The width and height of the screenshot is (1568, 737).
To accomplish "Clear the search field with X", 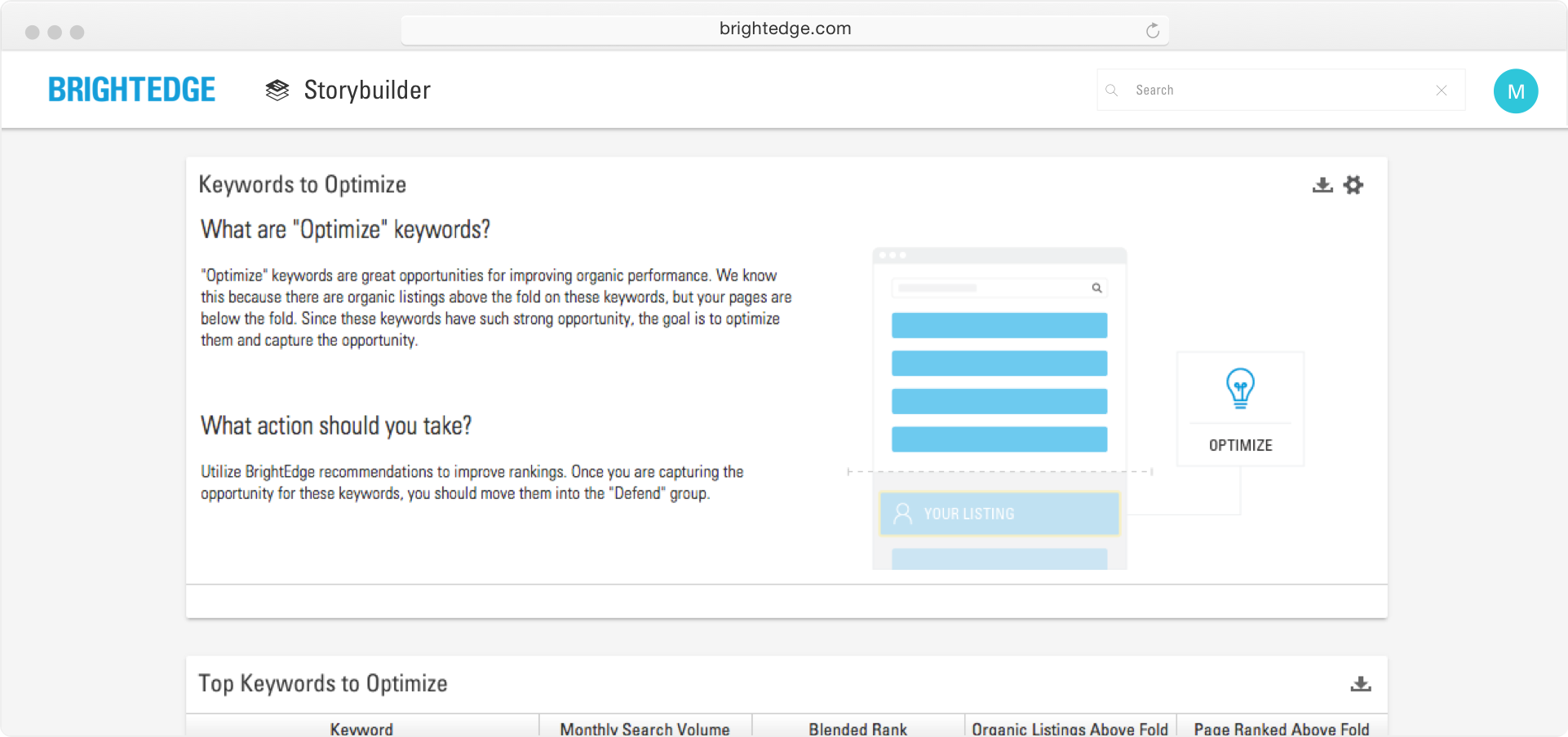I will coord(1442,90).
